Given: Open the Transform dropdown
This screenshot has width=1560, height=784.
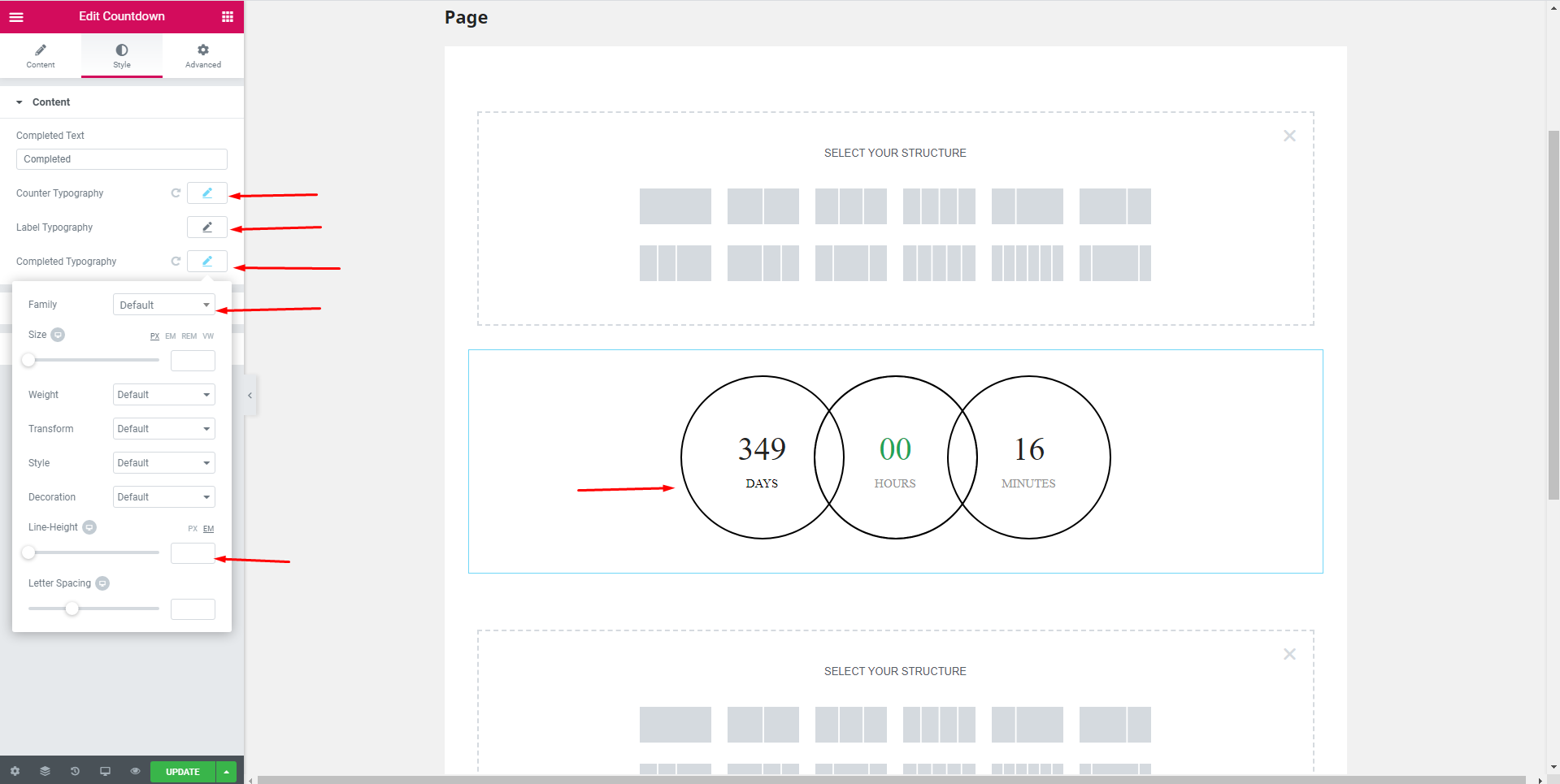Looking at the screenshot, I should click(x=164, y=429).
